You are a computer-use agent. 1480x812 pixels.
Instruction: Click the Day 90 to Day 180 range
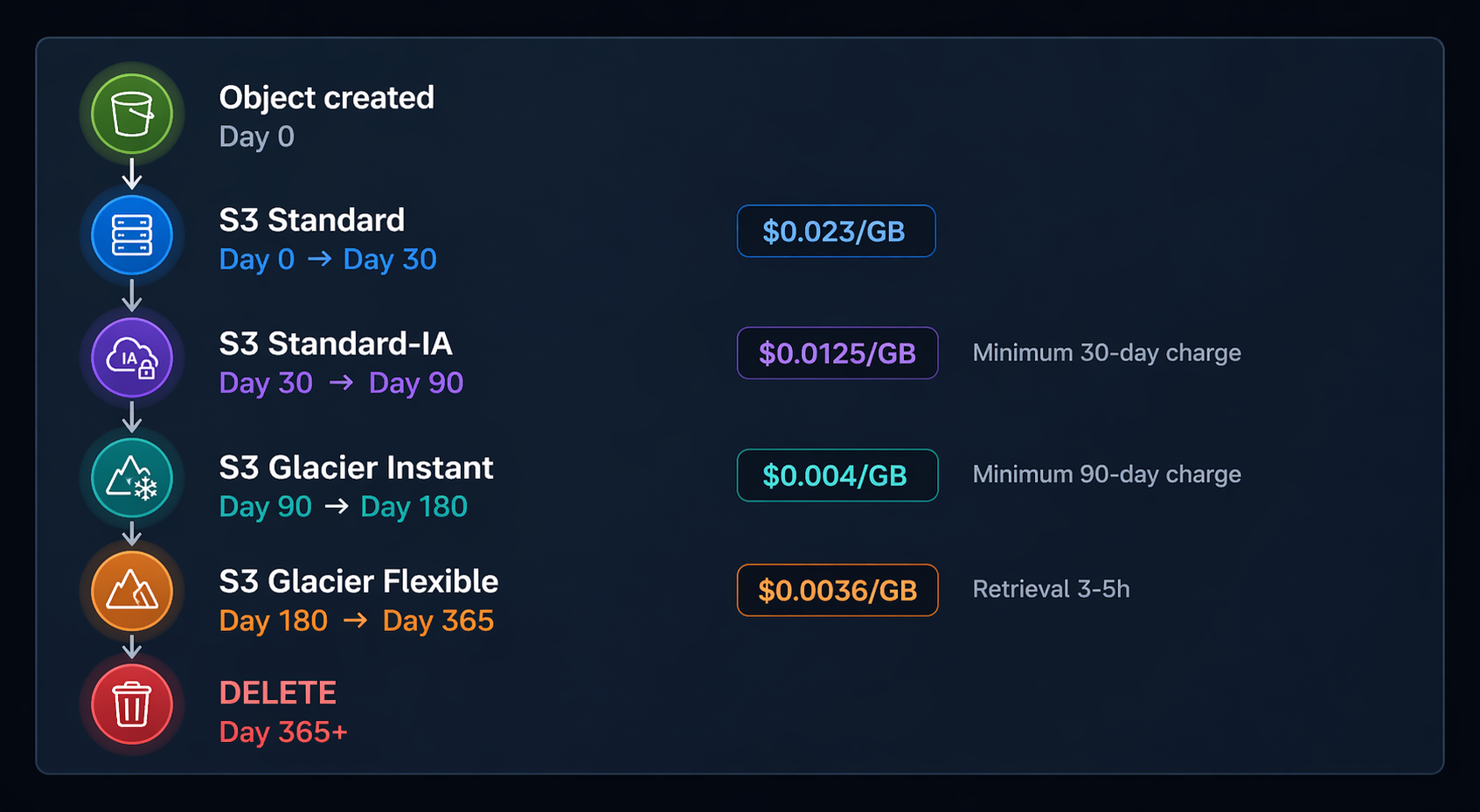pyautogui.click(x=343, y=507)
